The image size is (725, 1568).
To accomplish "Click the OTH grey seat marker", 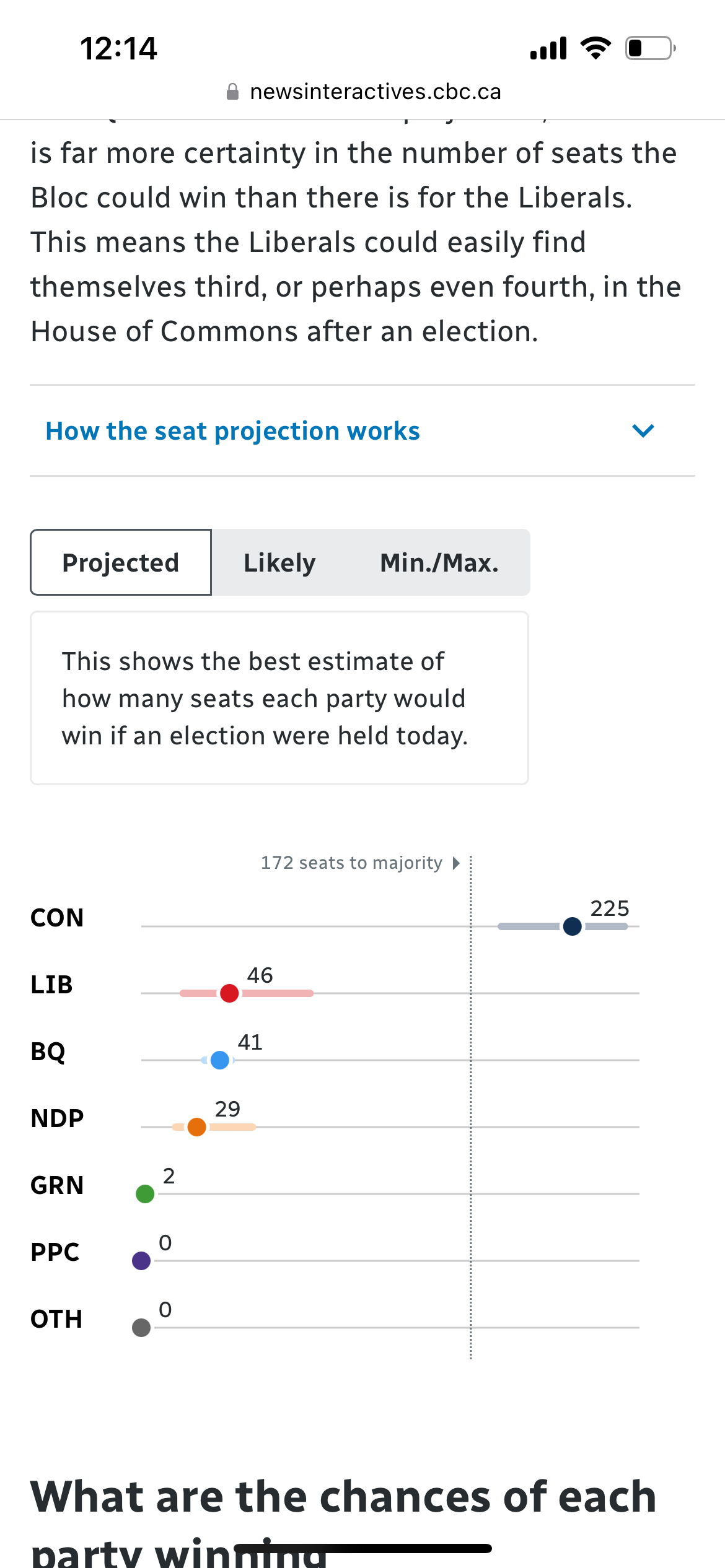I will pyautogui.click(x=141, y=1328).
